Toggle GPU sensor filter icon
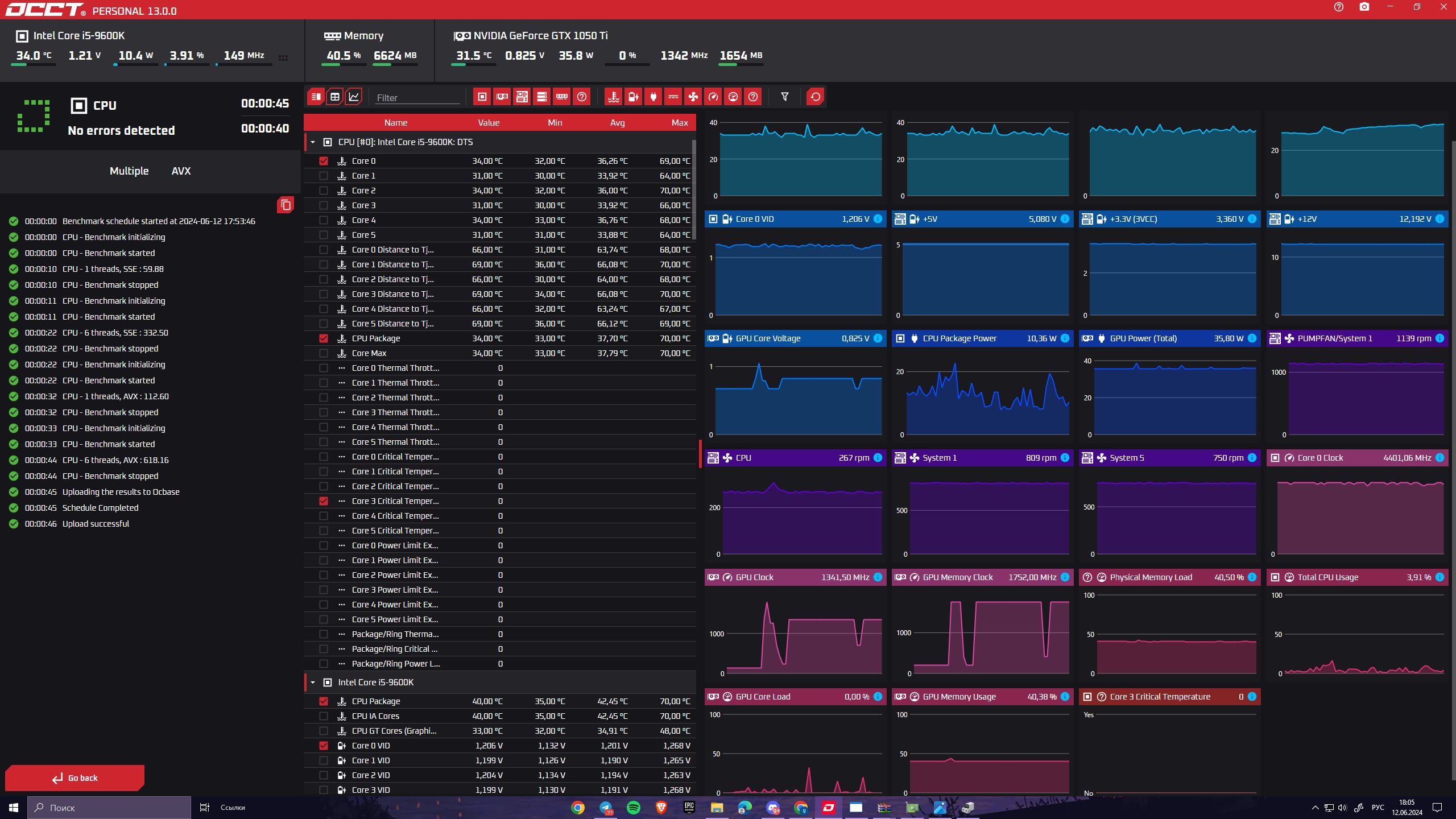The width and height of the screenshot is (1456, 819). [x=502, y=97]
